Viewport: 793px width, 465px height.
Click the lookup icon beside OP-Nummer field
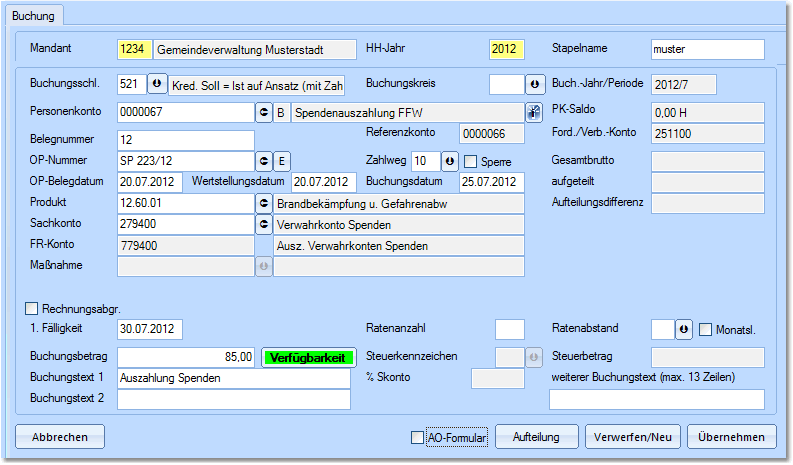(265, 160)
